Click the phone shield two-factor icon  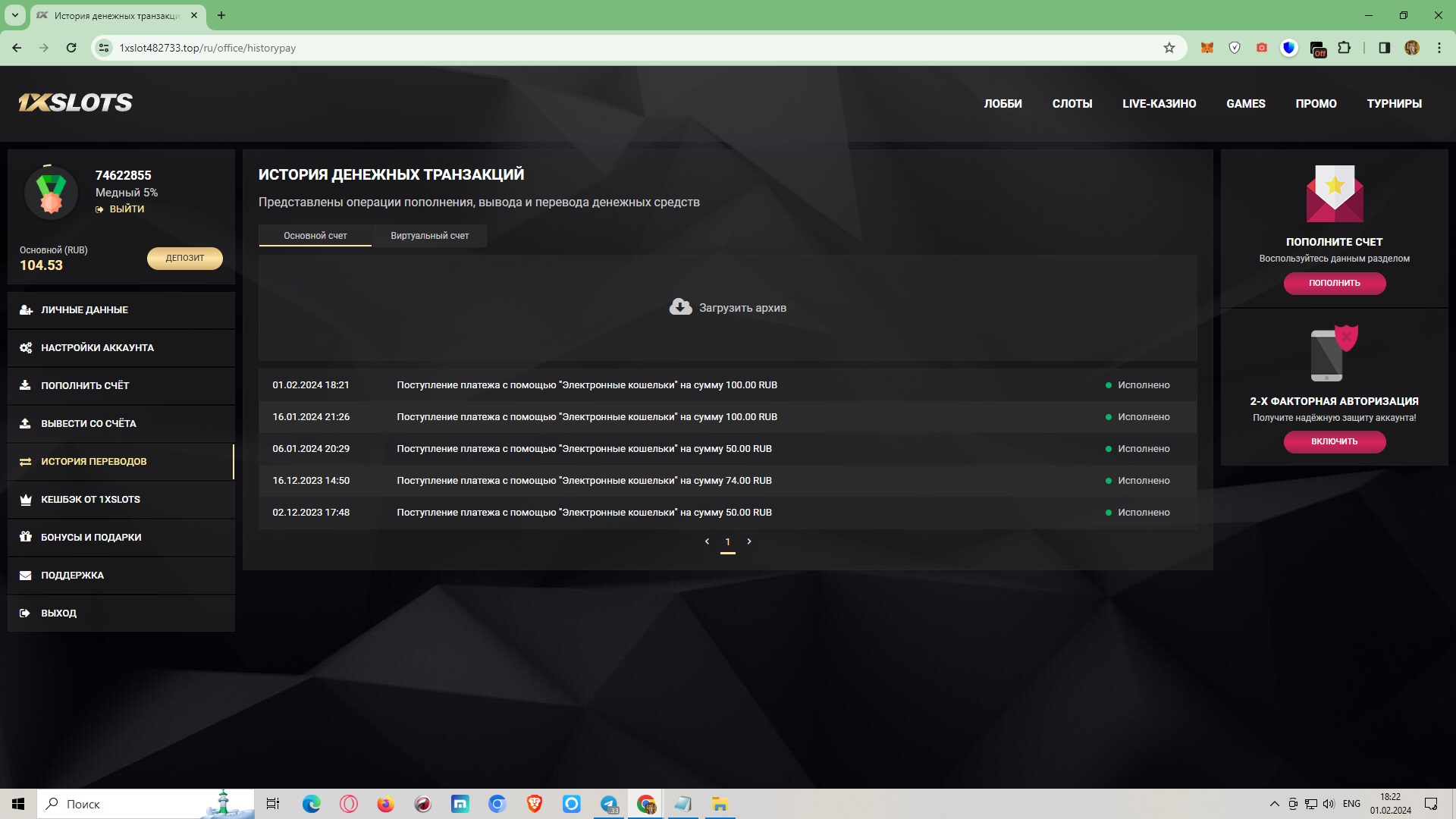(x=1333, y=353)
